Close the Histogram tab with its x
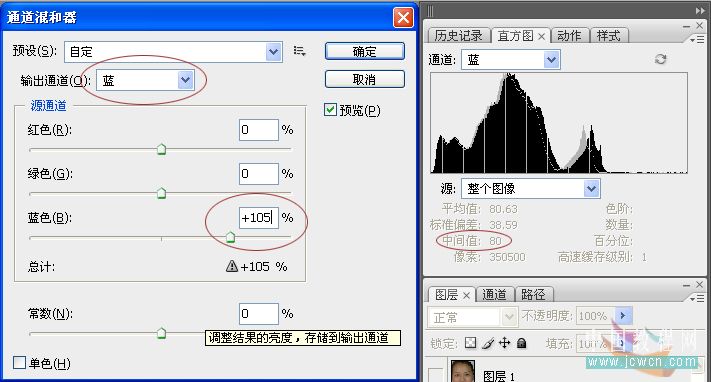The width and height of the screenshot is (711, 382). [541, 36]
